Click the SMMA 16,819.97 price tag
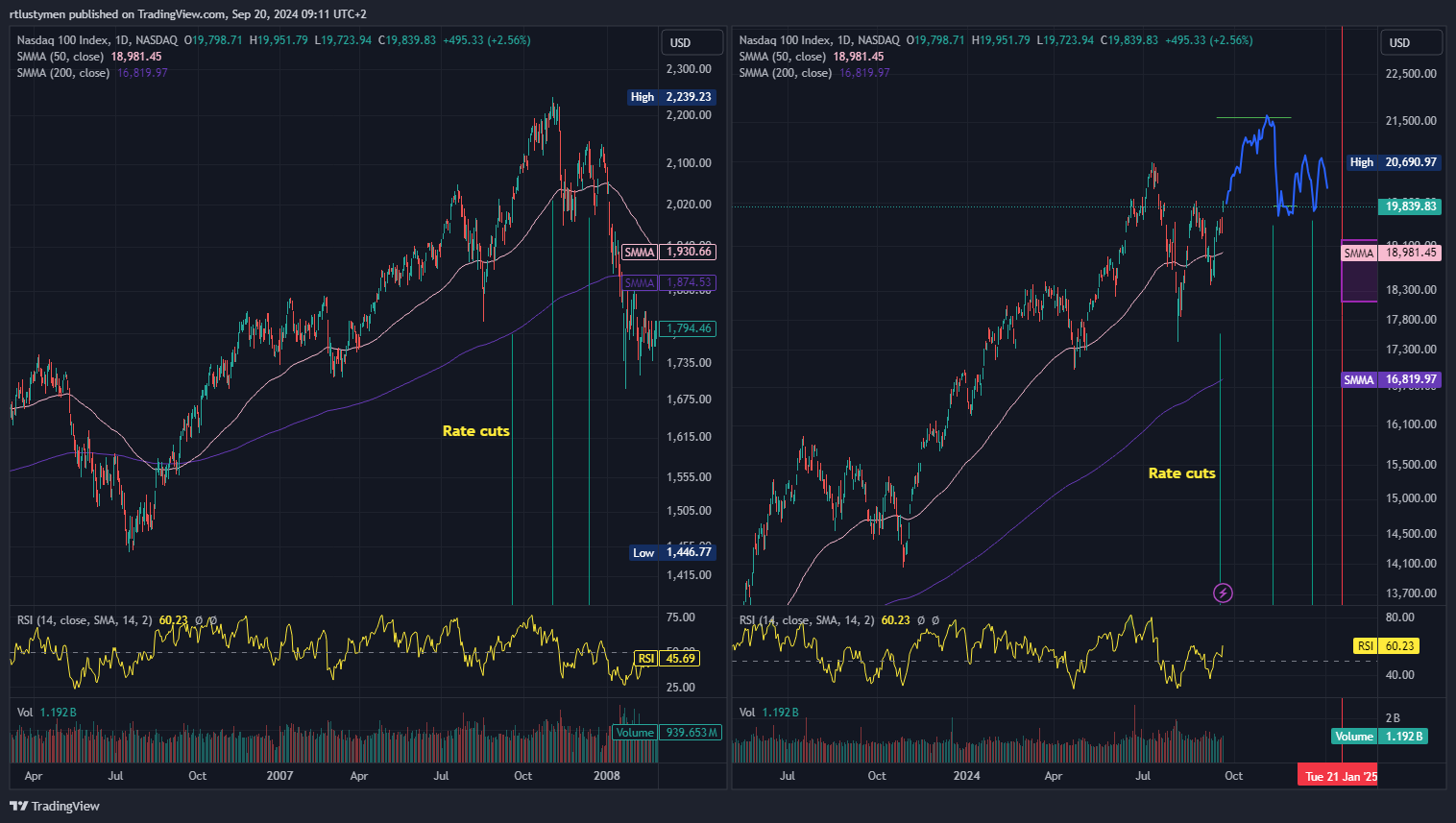 (x=1390, y=379)
